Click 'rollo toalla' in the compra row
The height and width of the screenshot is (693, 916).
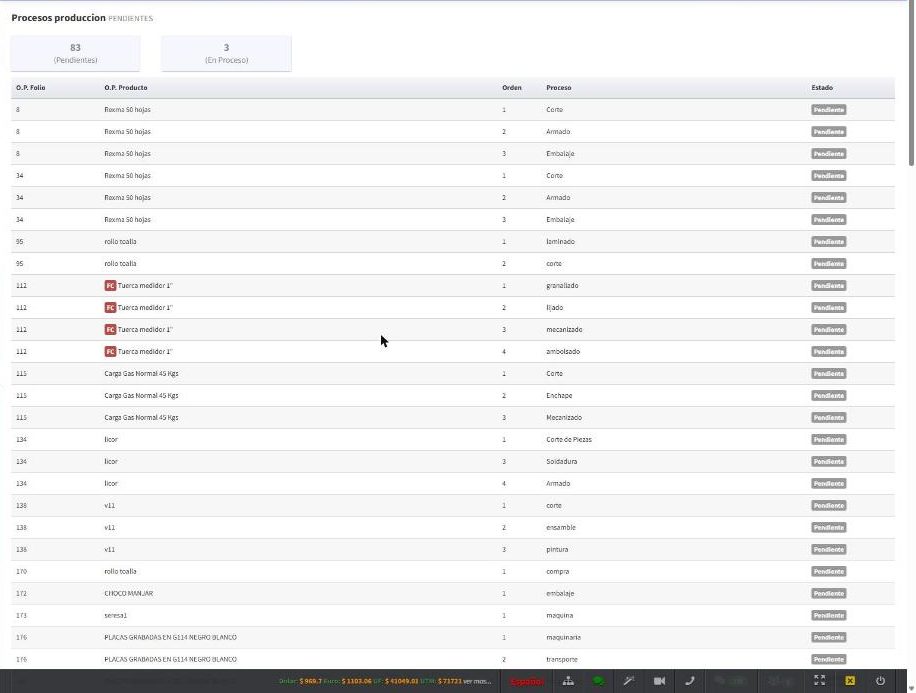point(120,571)
